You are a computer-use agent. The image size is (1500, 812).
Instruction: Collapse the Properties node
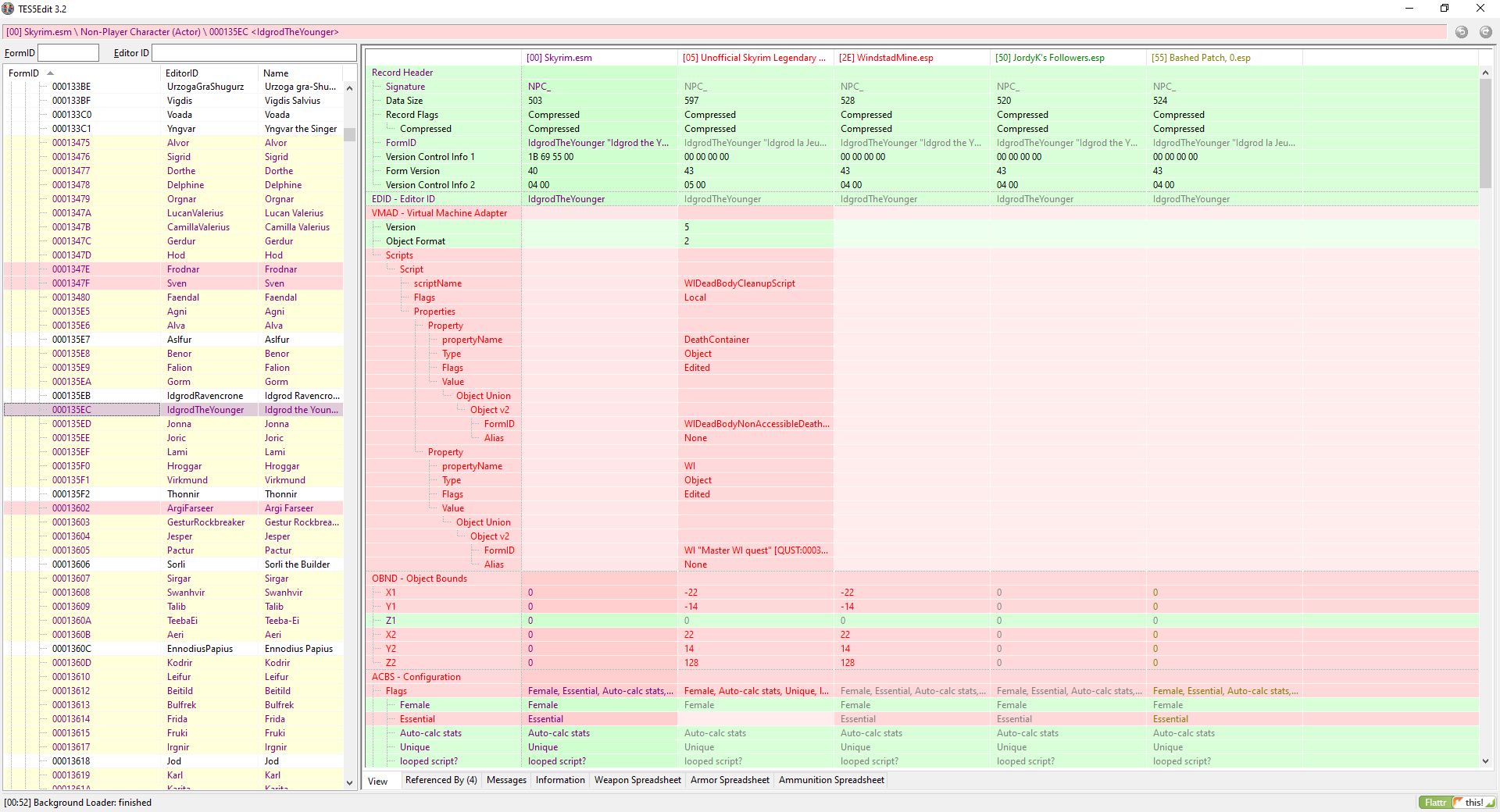pos(434,312)
